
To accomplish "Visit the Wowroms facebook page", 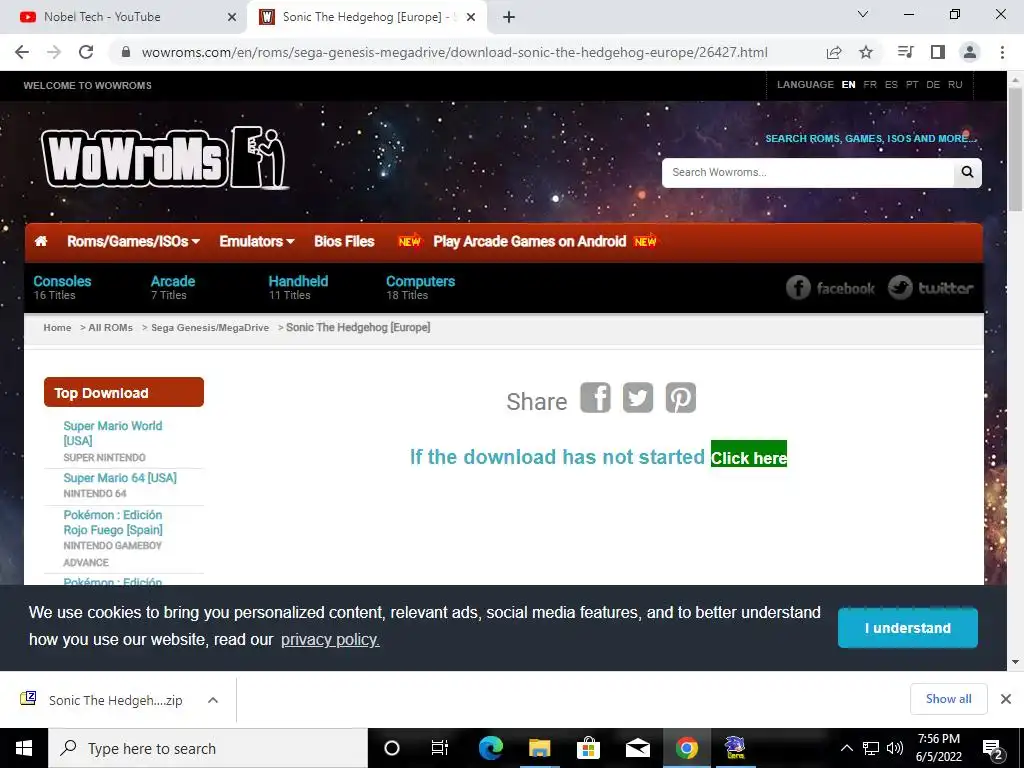I will click(x=830, y=287).
